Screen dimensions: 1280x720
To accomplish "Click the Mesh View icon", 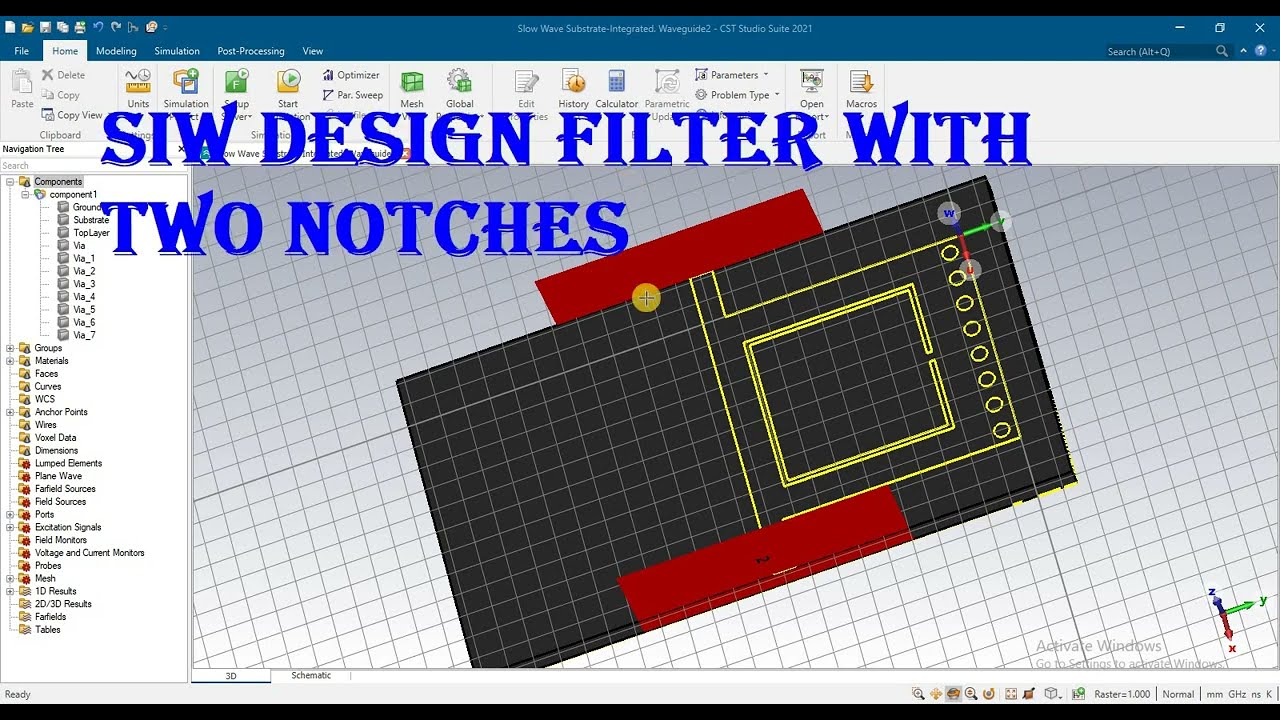I will [x=412, y=82].
